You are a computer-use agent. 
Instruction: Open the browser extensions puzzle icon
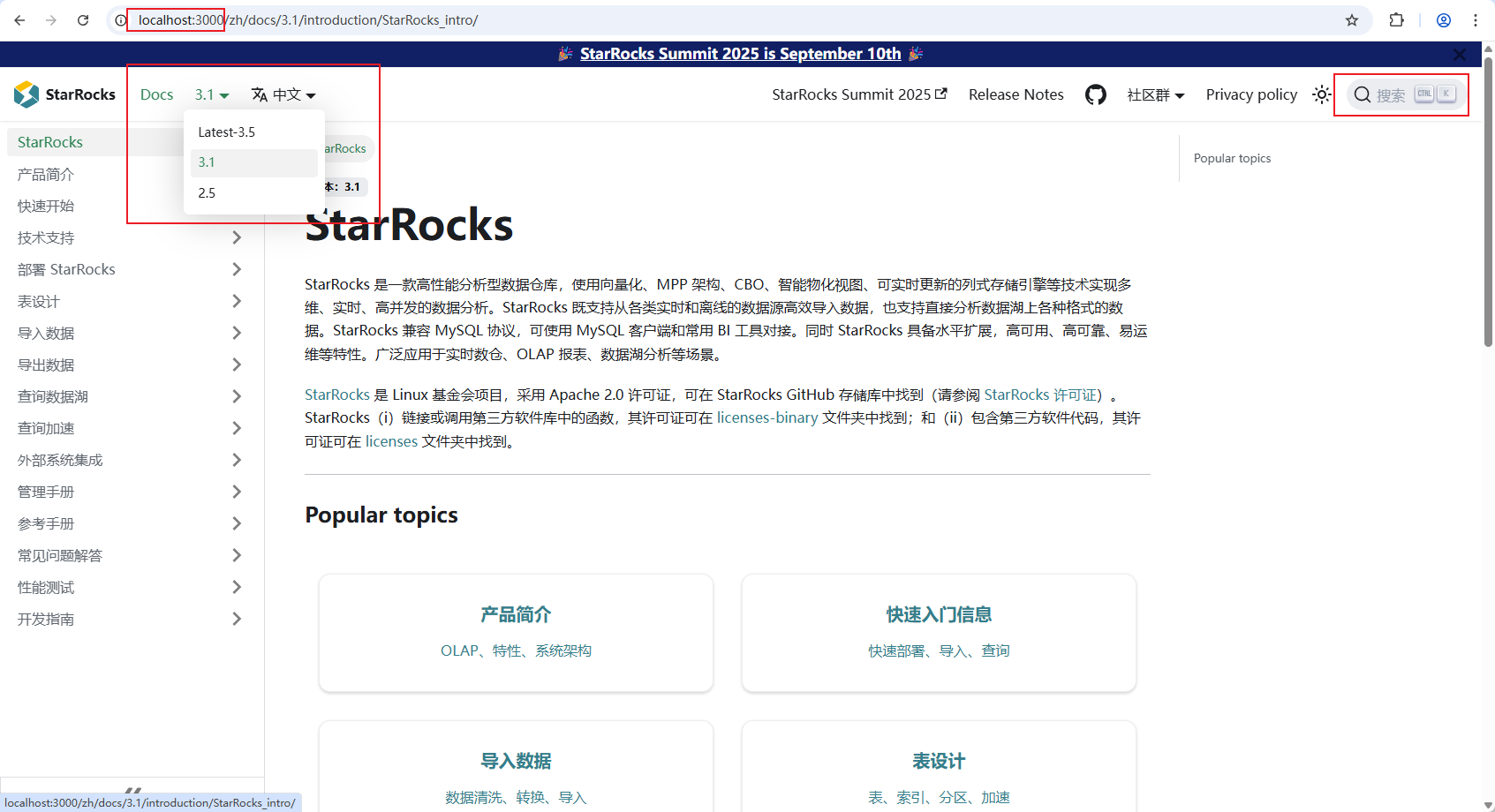tap(1396, 20)
